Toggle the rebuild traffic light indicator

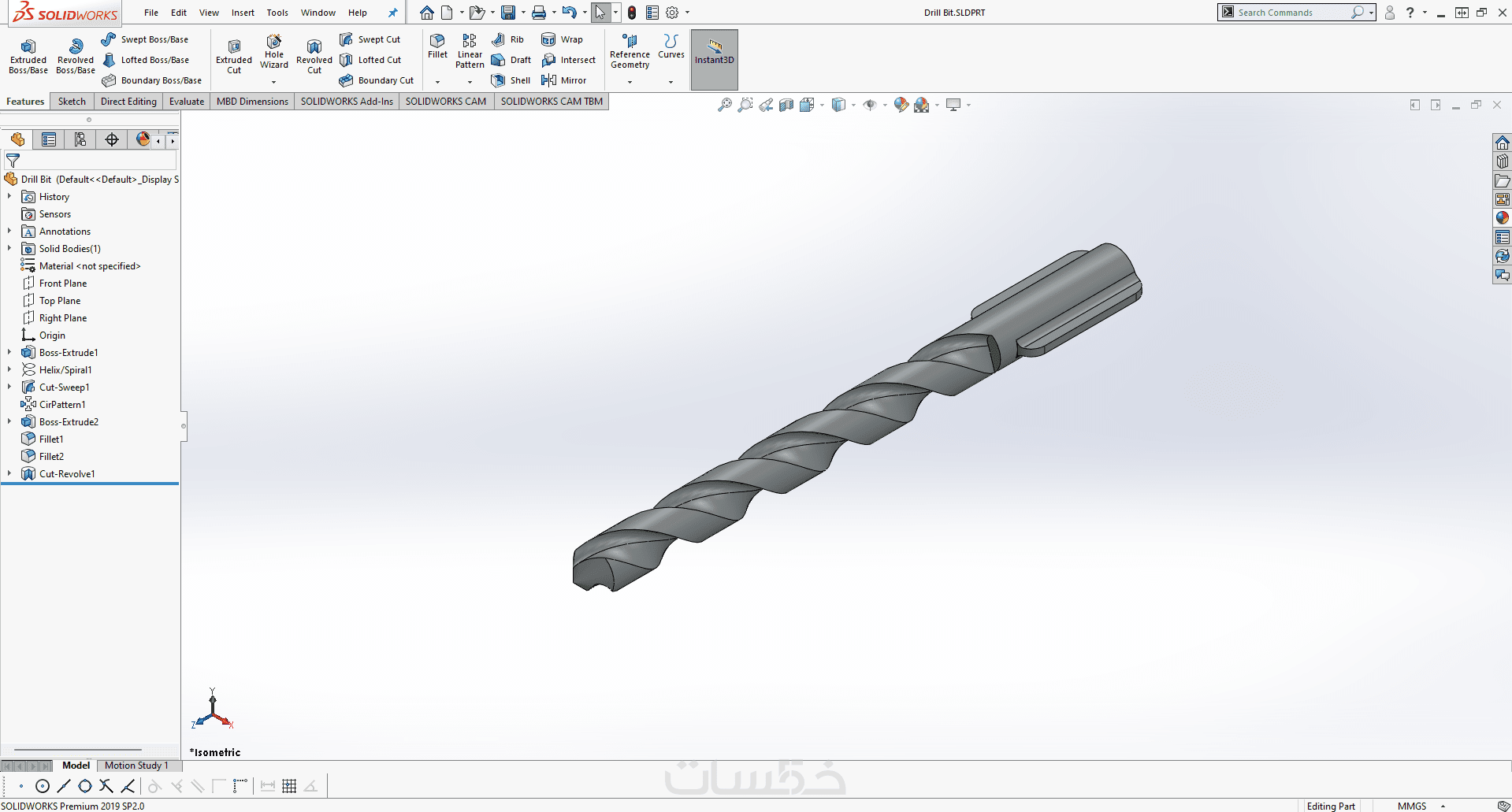[x=632, y=13]
